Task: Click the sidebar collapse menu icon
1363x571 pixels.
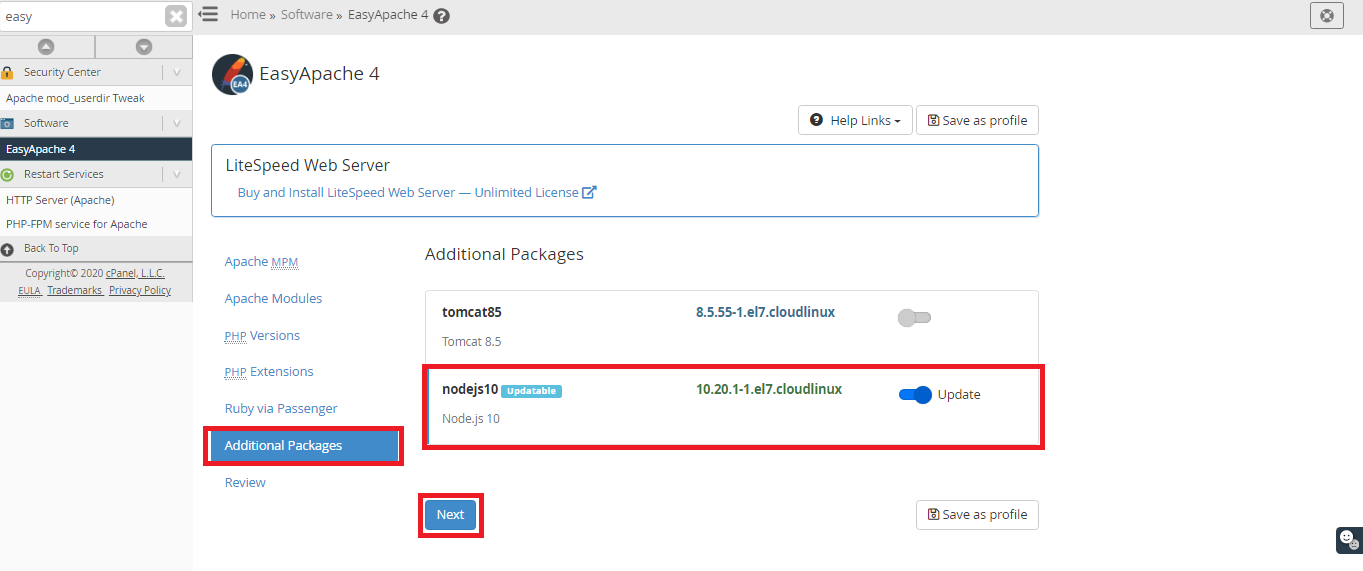Action: tap(208, 14)
